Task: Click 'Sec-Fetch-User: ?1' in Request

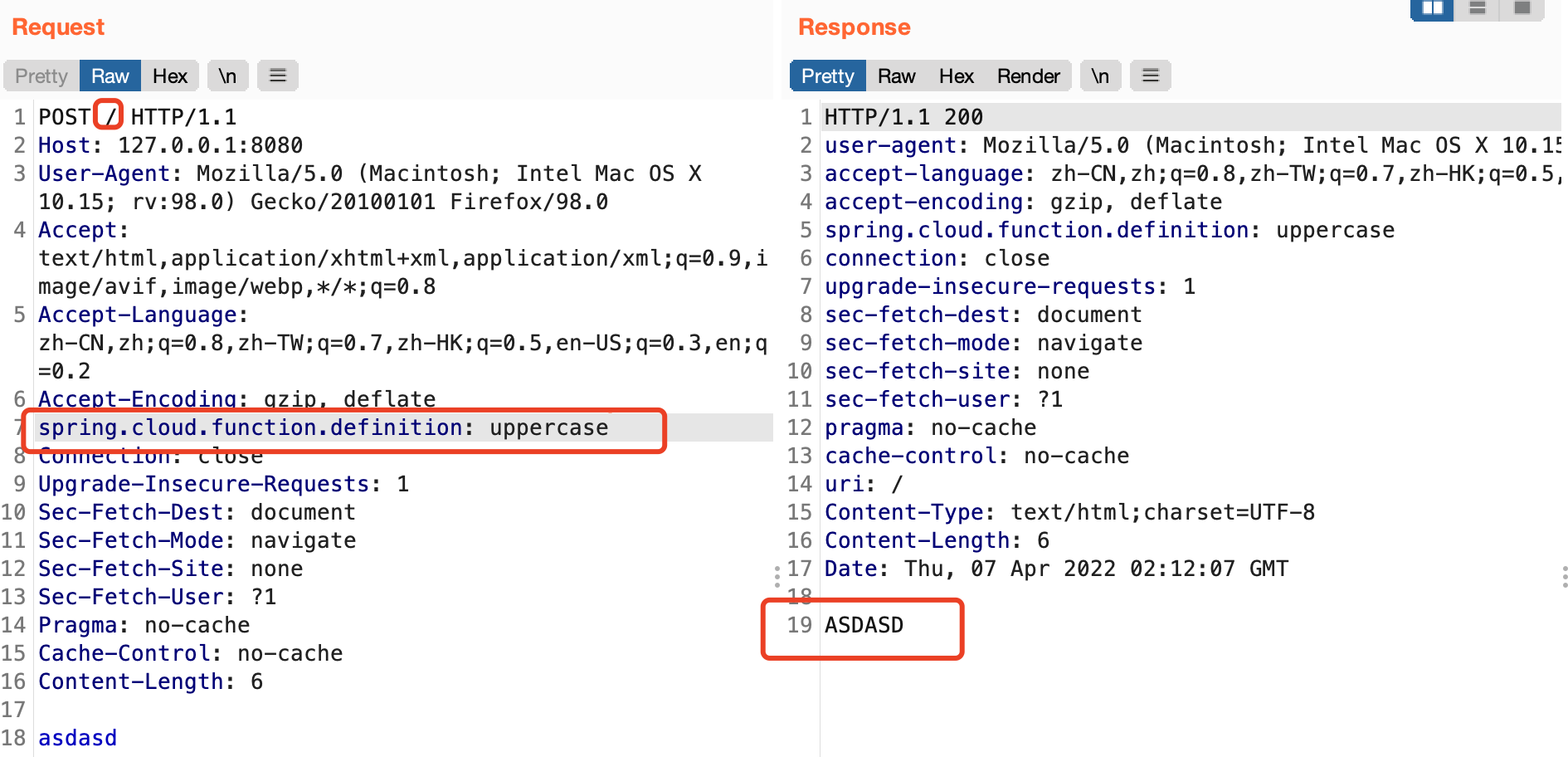Action: pos(158,597)
